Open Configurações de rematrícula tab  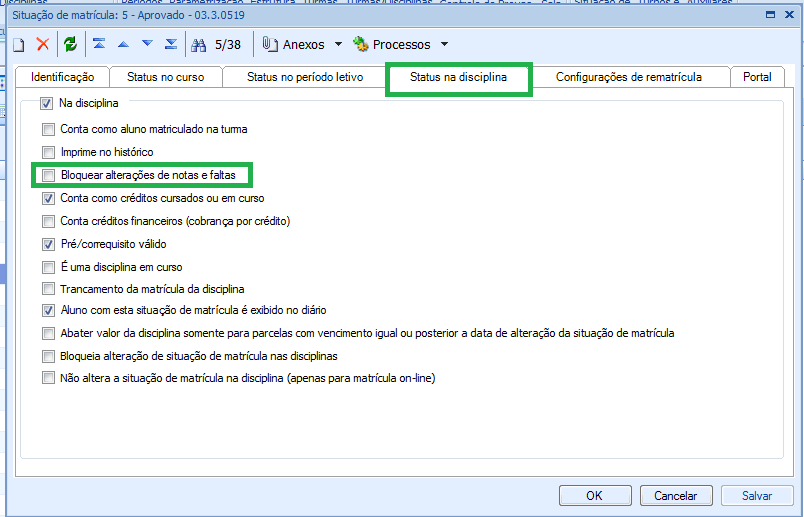[x=629, y=77]
